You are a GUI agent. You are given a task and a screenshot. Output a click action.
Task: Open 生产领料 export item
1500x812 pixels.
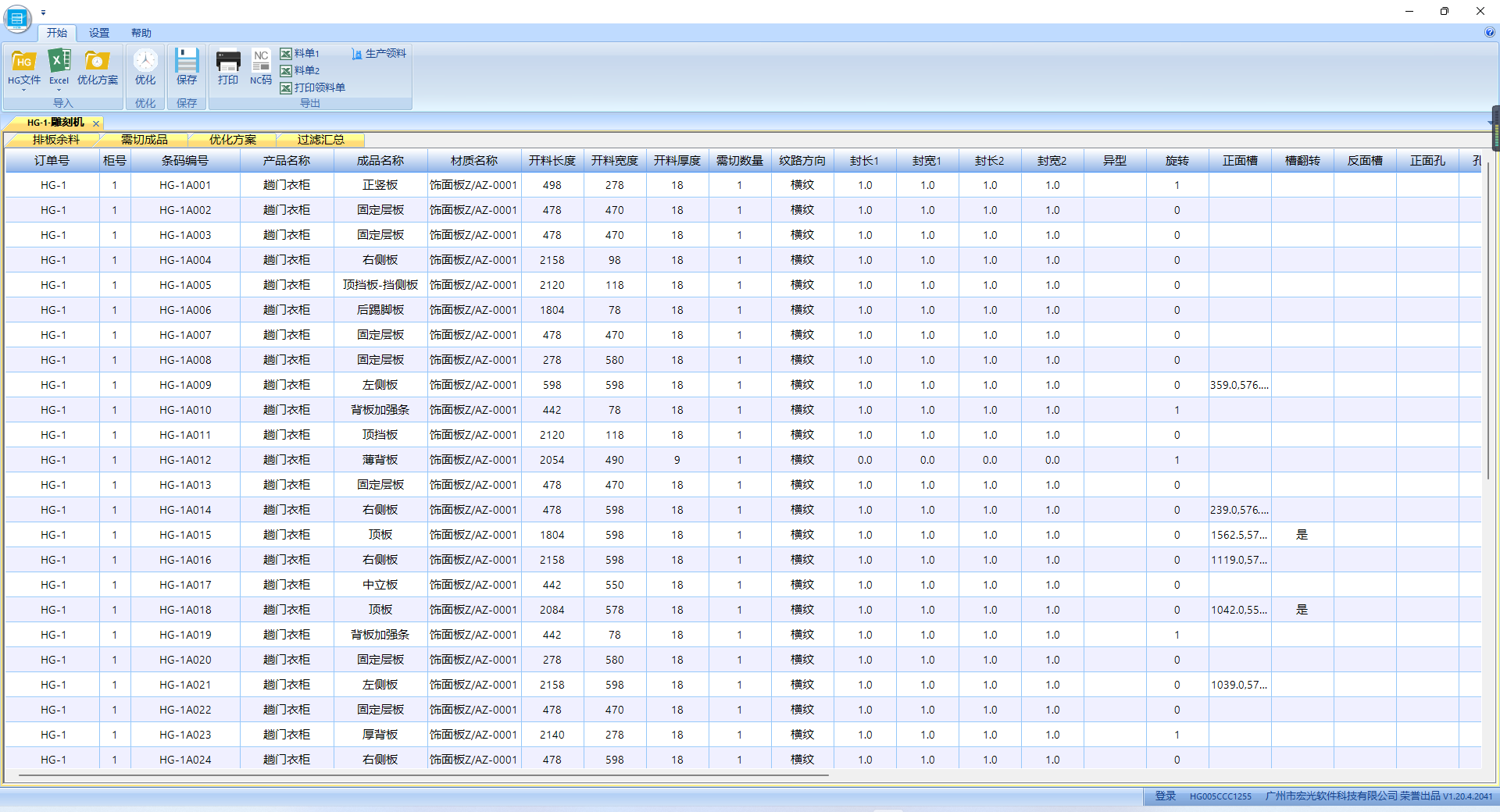pyautogui.click(x=379, y=53)
